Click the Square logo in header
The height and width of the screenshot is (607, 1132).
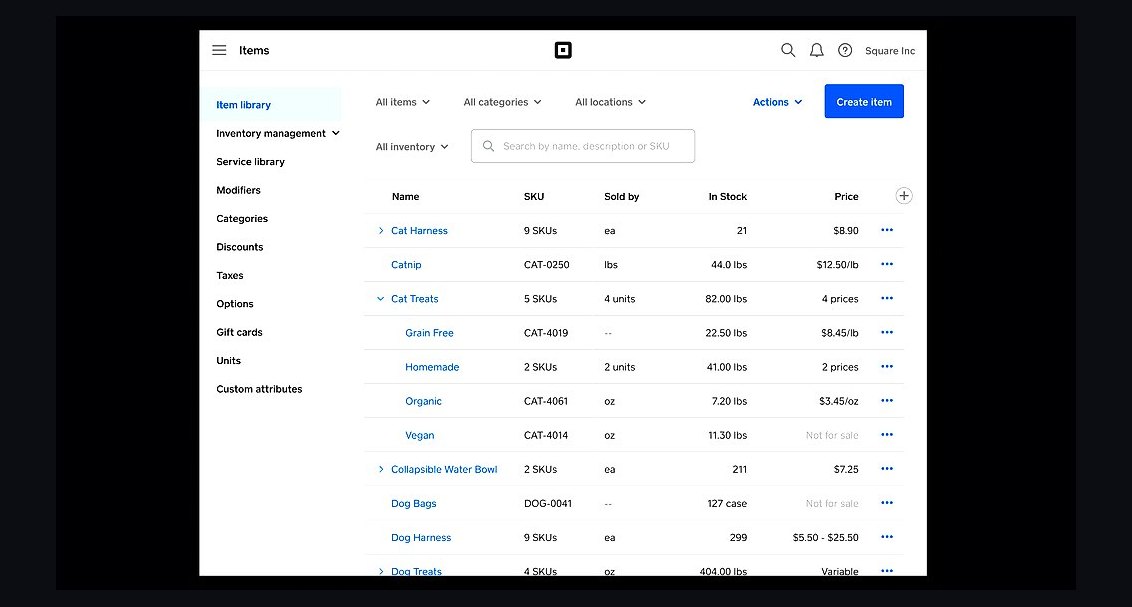563,51
